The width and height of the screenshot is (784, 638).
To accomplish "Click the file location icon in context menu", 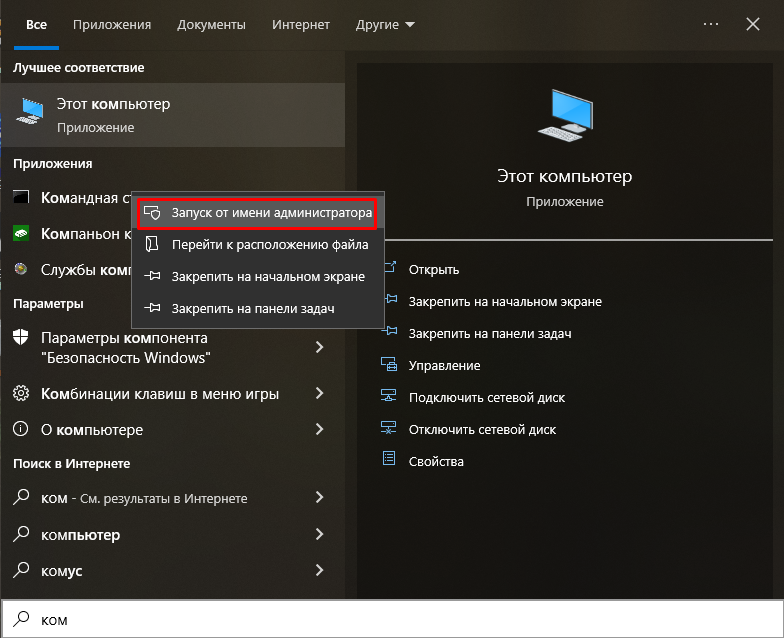I will [x=152, y=244].
